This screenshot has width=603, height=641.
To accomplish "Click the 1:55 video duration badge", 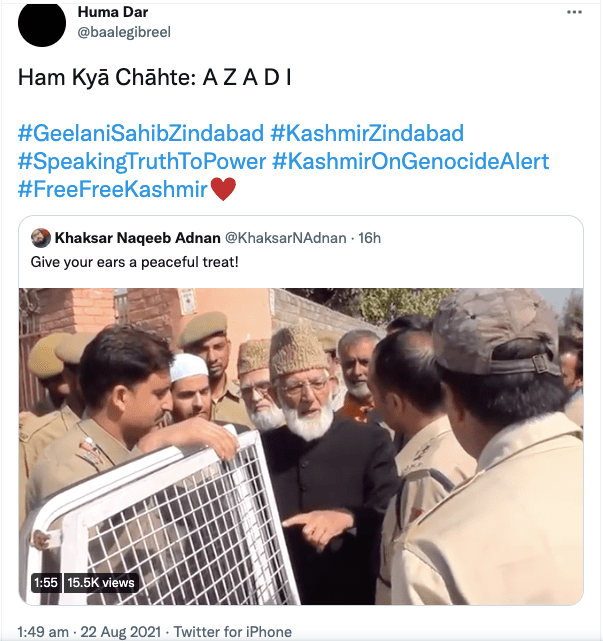I will coord(46,582).
